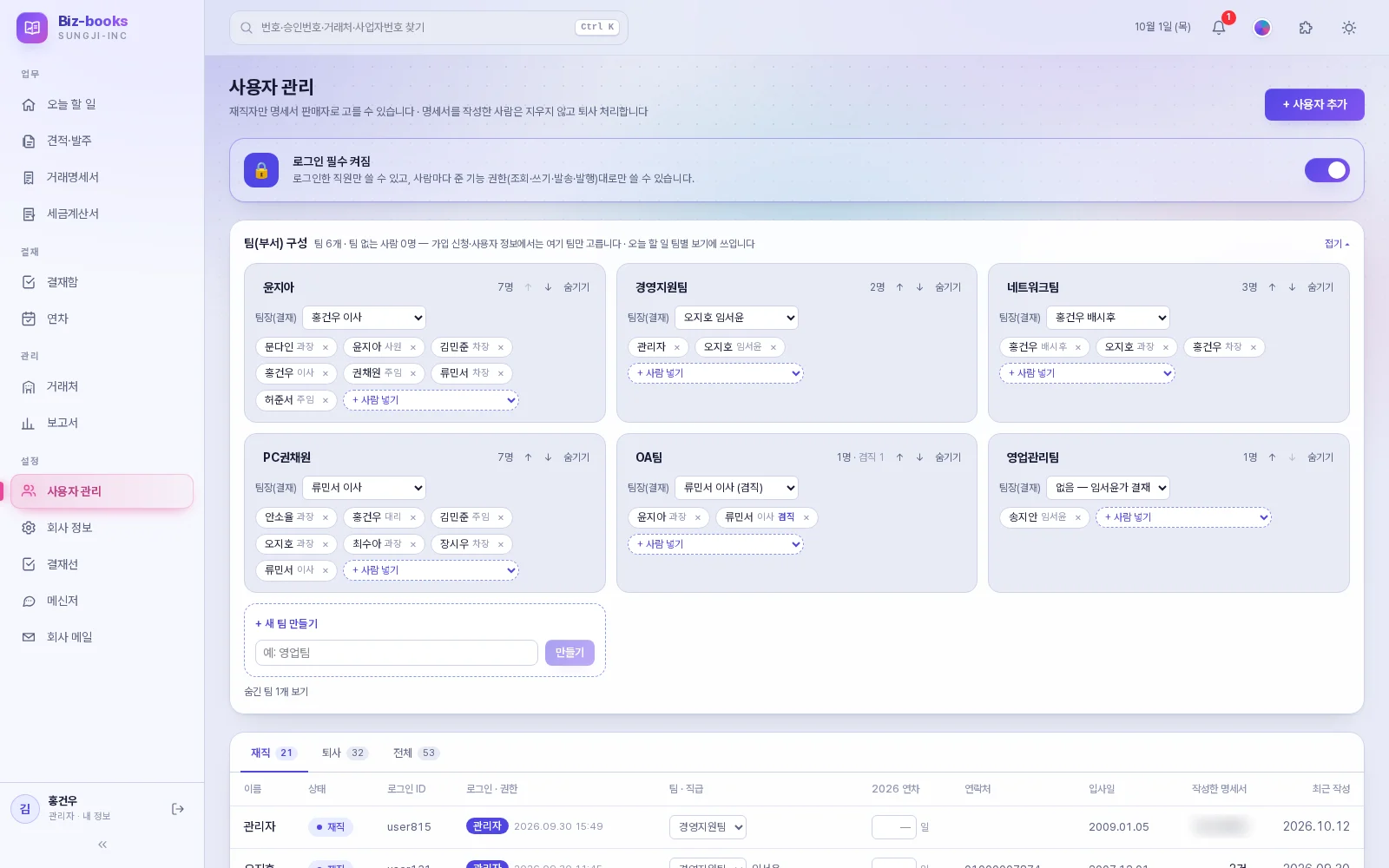Collapse team section with 접기
1389x868 pixels.
1337,244
